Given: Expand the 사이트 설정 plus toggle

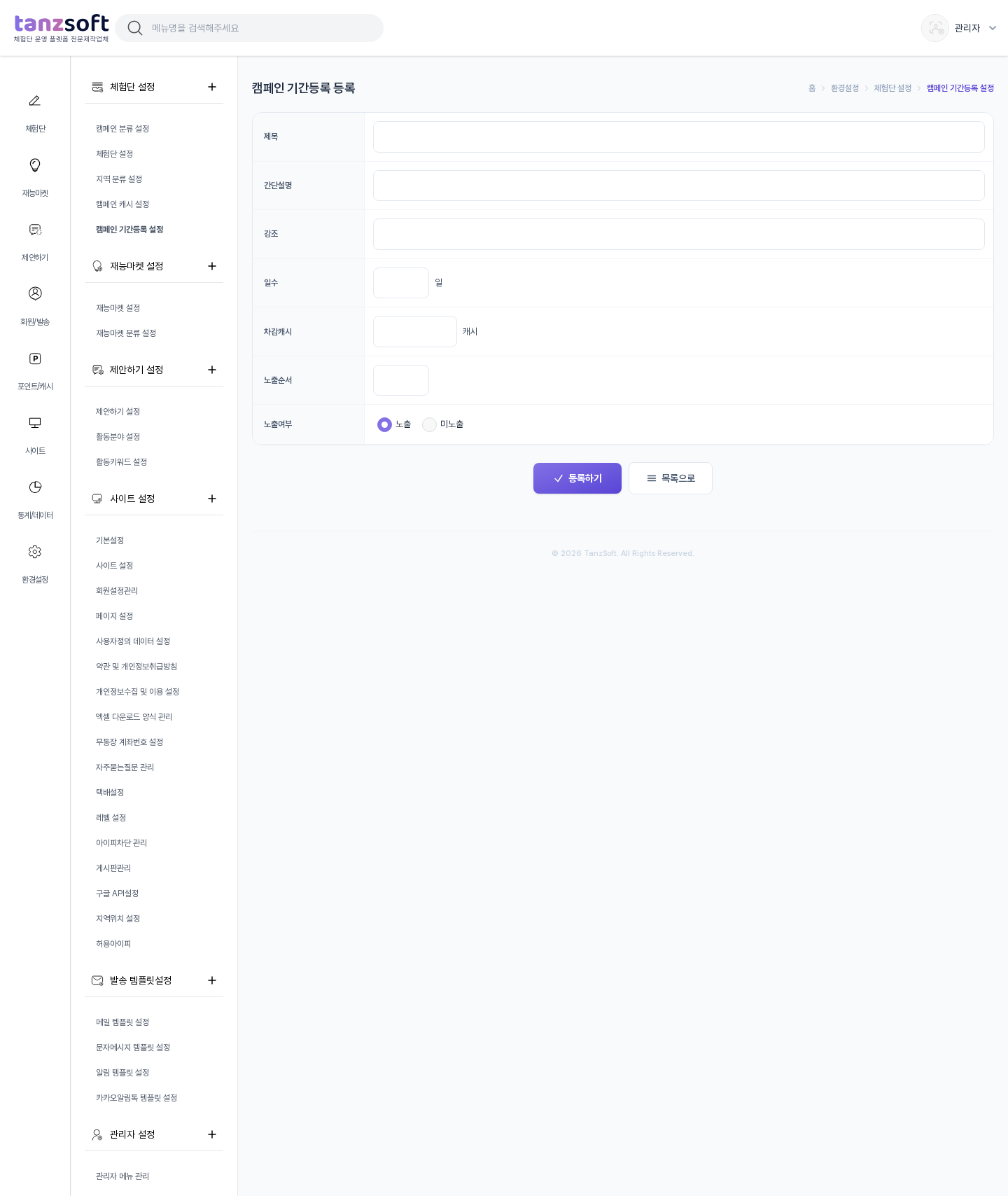Looking at the screenshot, I should point(212,499).
